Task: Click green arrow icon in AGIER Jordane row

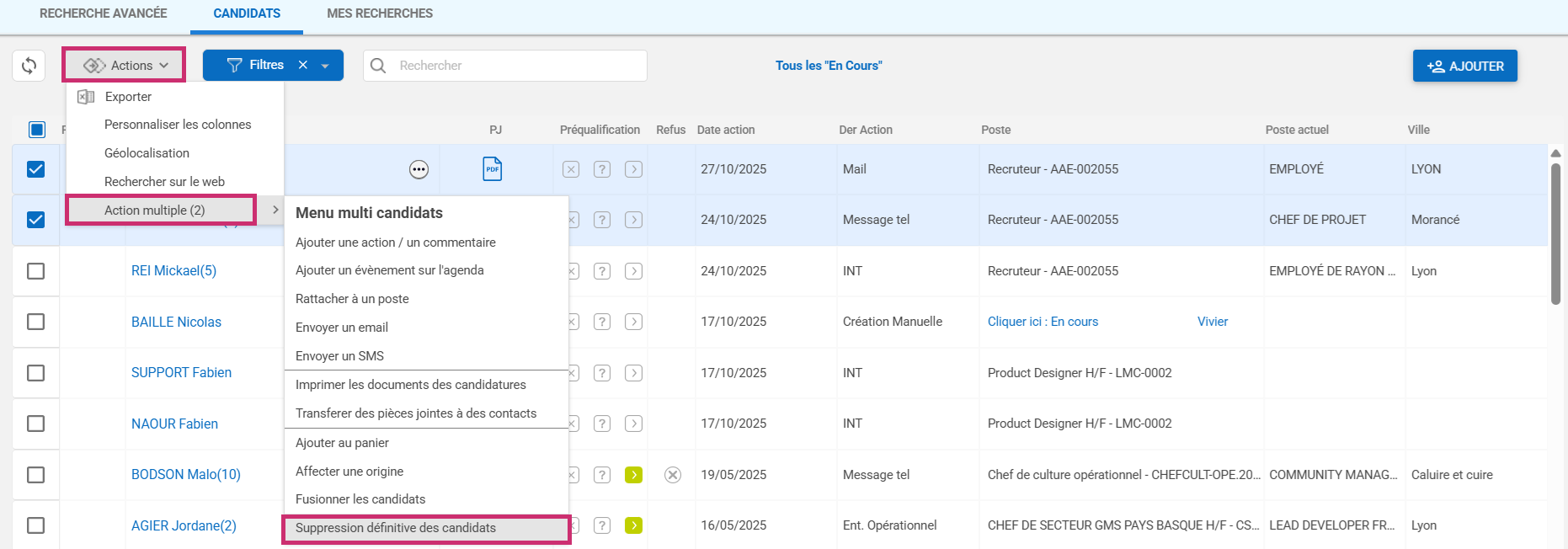Action: (x=633, y=525)
